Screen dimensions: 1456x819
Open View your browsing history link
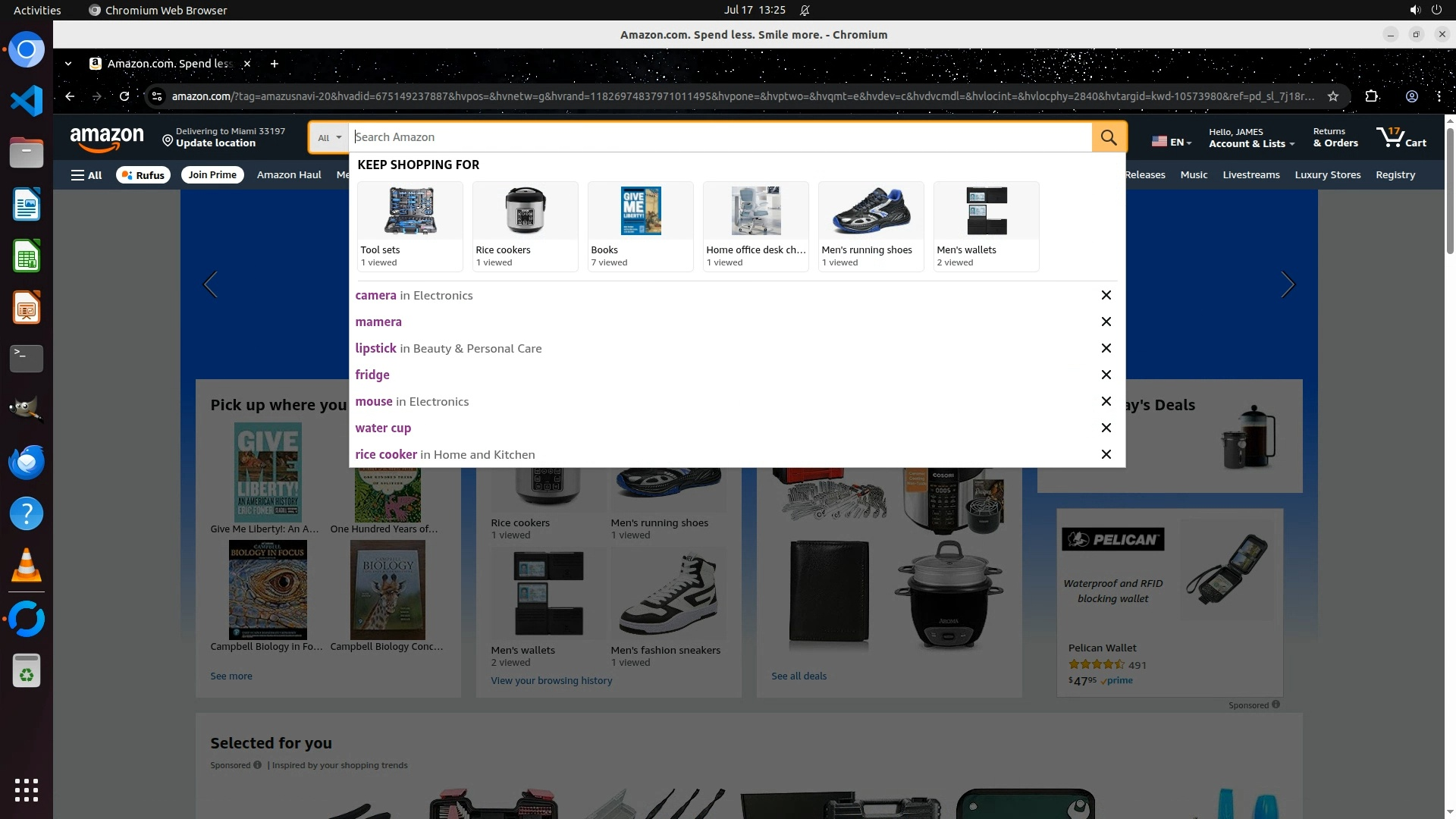click(x=551, y=680)
